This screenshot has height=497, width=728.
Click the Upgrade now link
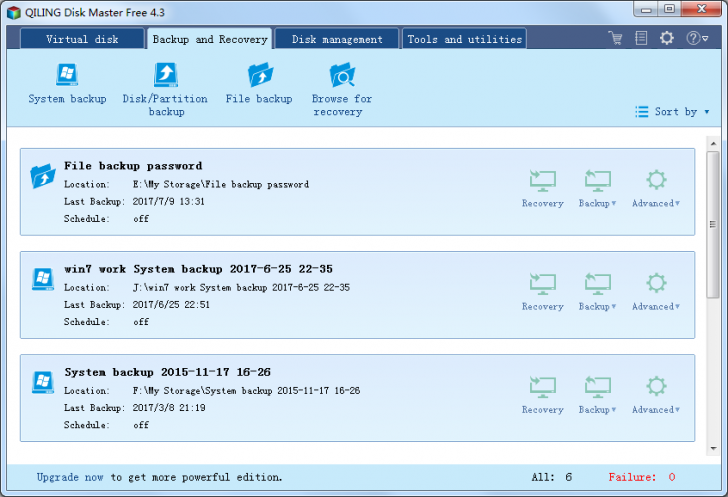coord(70,477)
